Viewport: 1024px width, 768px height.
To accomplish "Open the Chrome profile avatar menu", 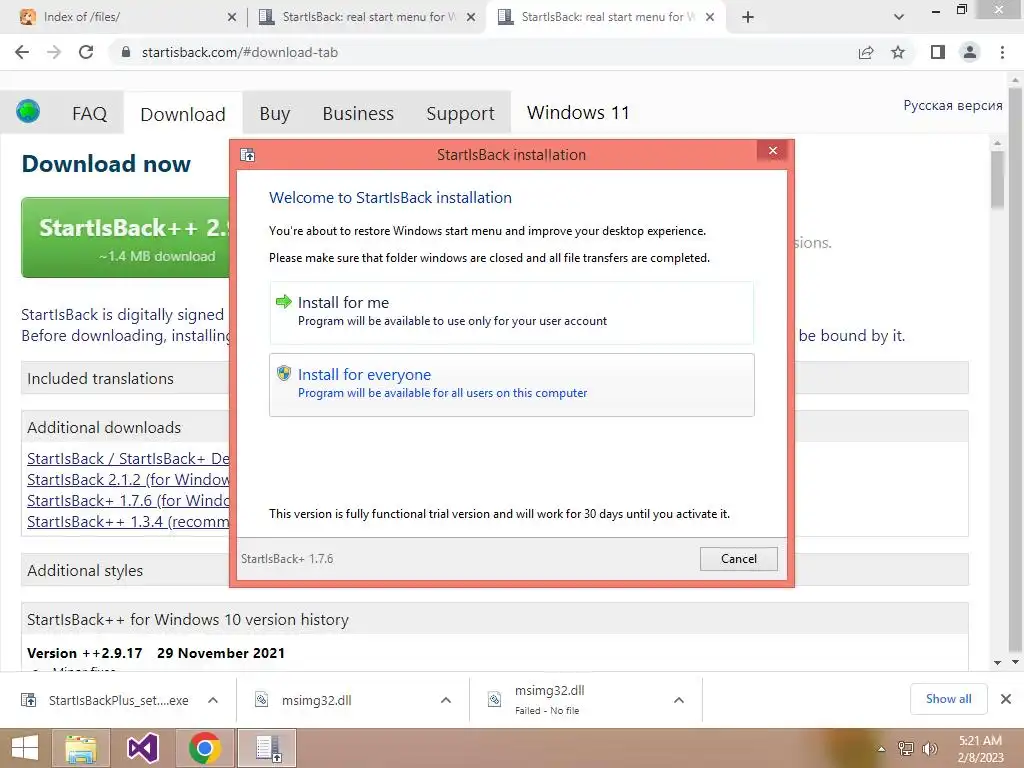I will click(x=970, y=52).
